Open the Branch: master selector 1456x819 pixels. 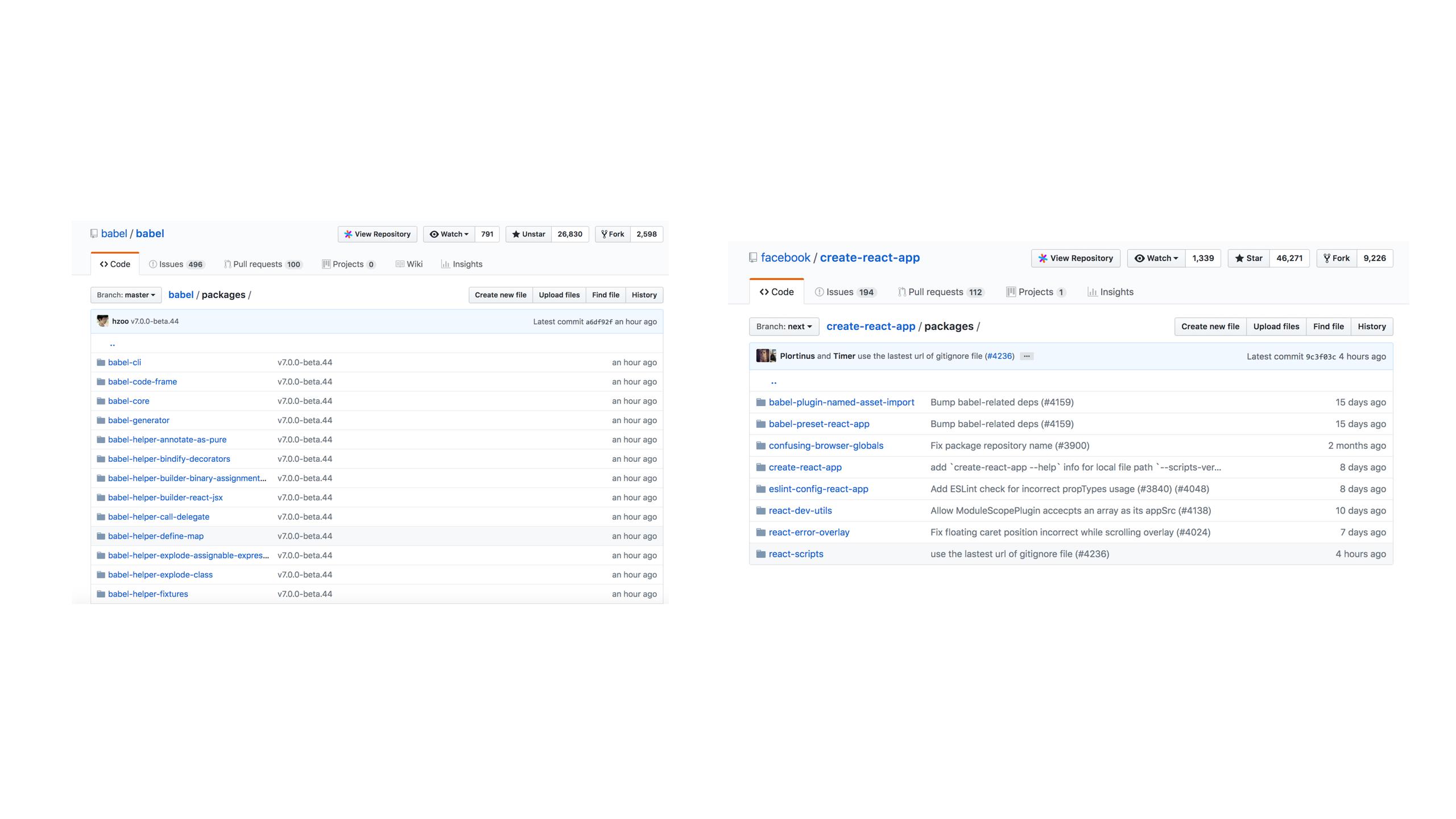click(126, 295)
